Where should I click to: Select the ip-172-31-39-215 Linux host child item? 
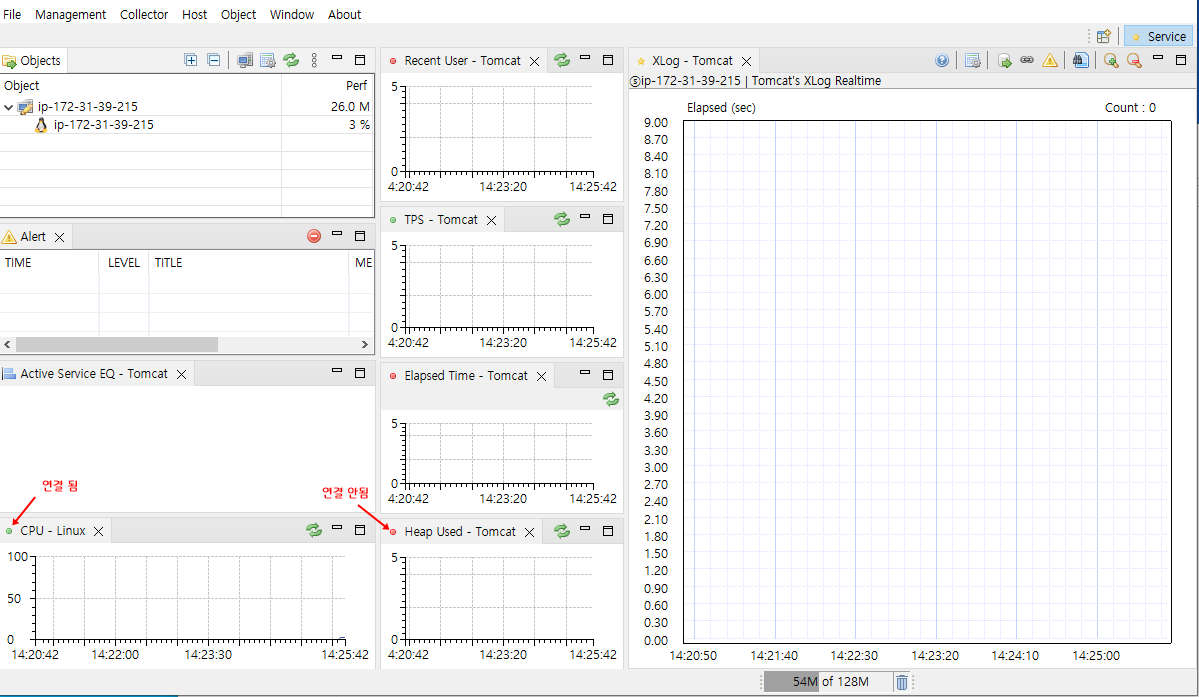[103, 125]
